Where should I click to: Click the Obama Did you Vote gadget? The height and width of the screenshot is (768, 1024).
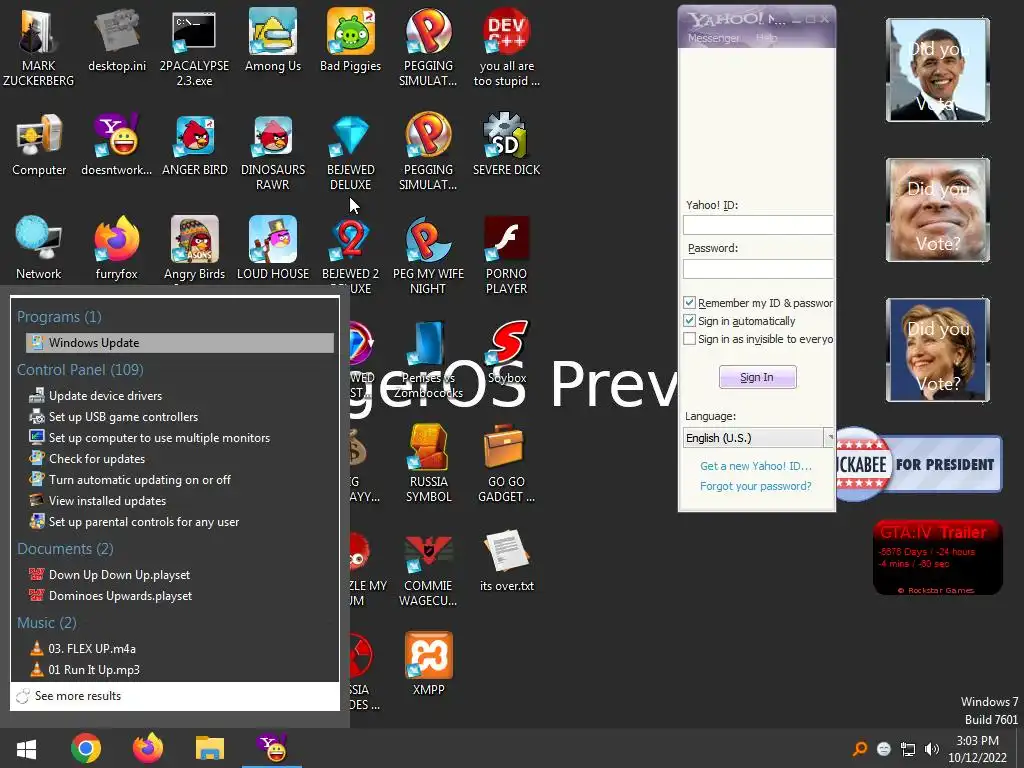(x=938, y=70)
